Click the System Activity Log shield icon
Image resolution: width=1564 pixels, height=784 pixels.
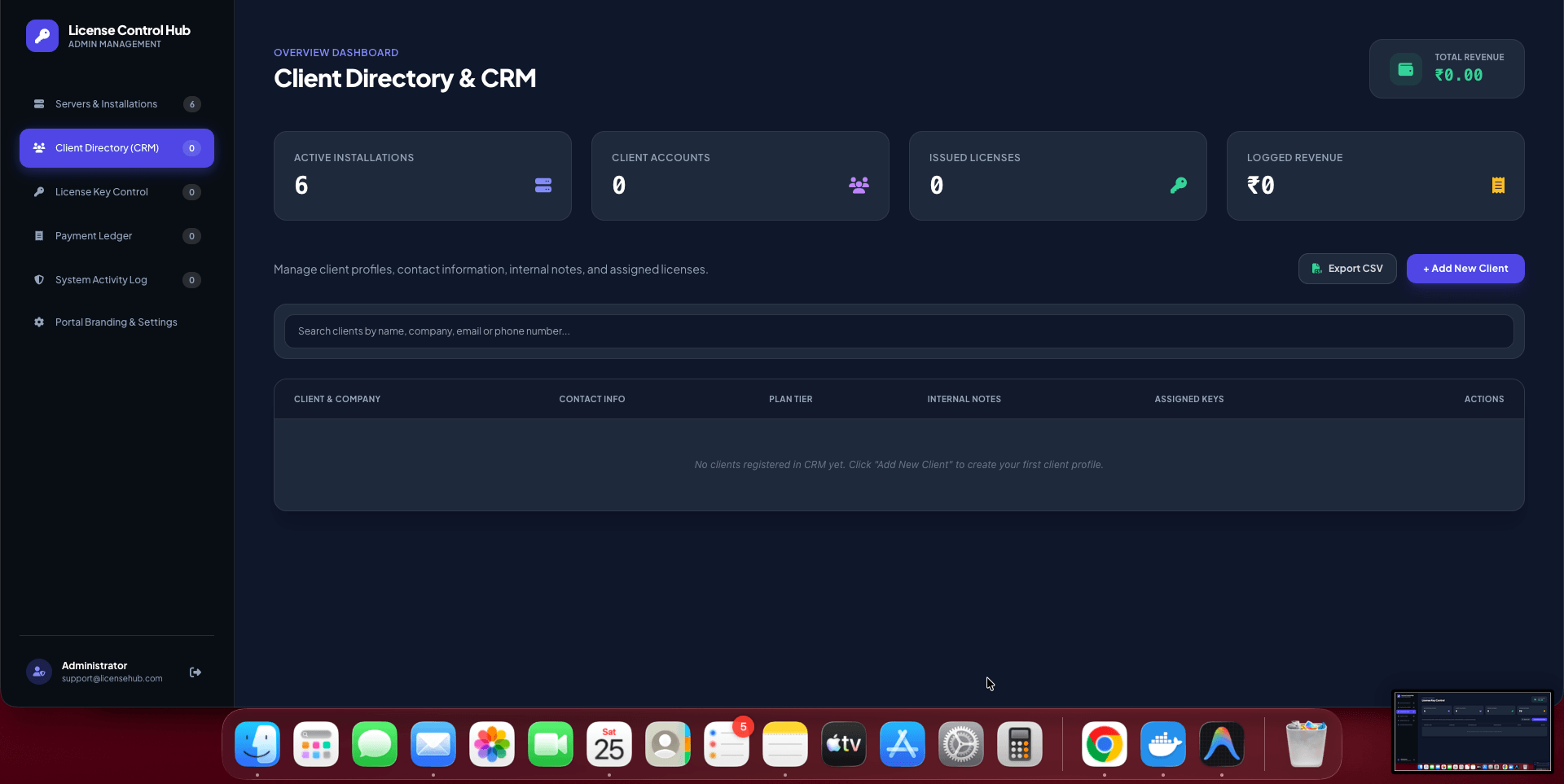click(39, 280)
